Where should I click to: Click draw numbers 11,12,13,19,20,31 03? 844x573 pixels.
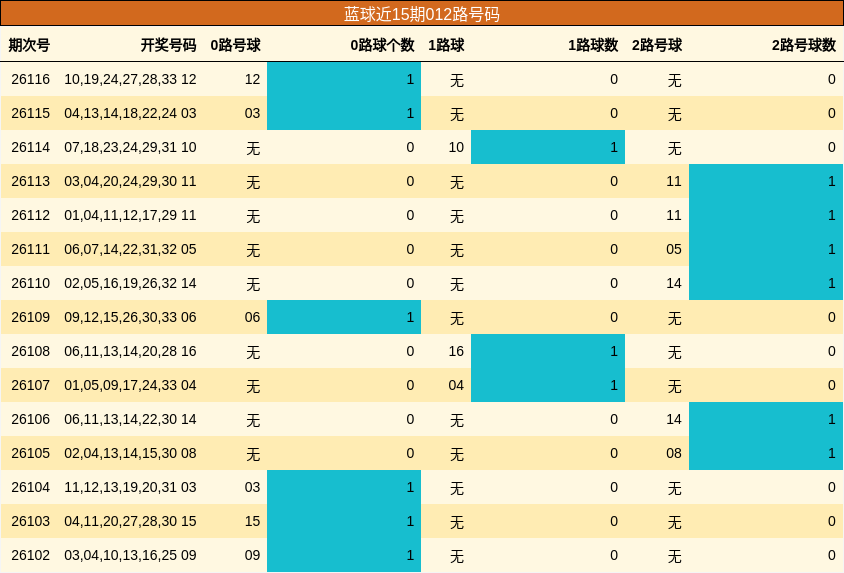130,487
